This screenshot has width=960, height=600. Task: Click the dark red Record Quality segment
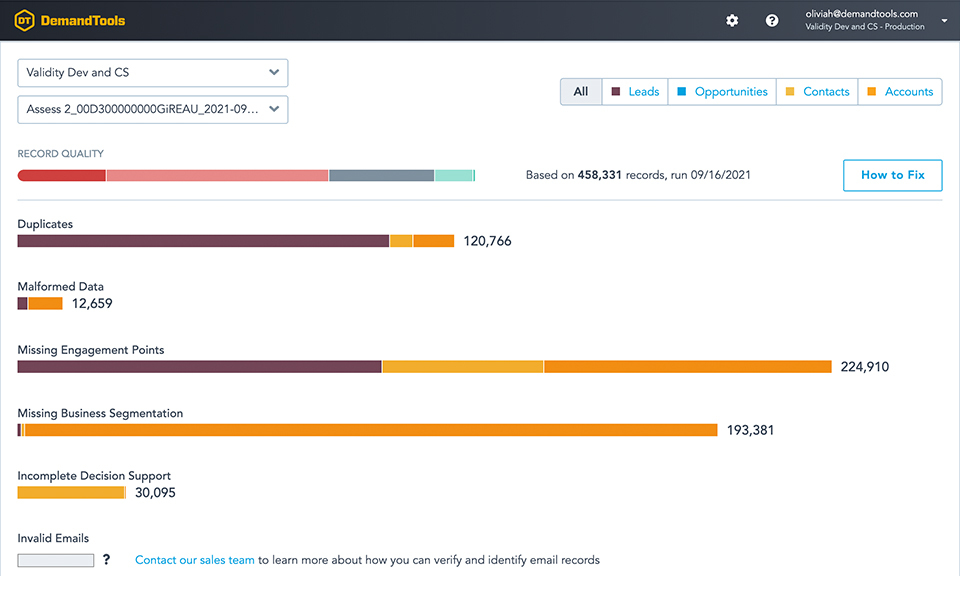coord(61,176)
